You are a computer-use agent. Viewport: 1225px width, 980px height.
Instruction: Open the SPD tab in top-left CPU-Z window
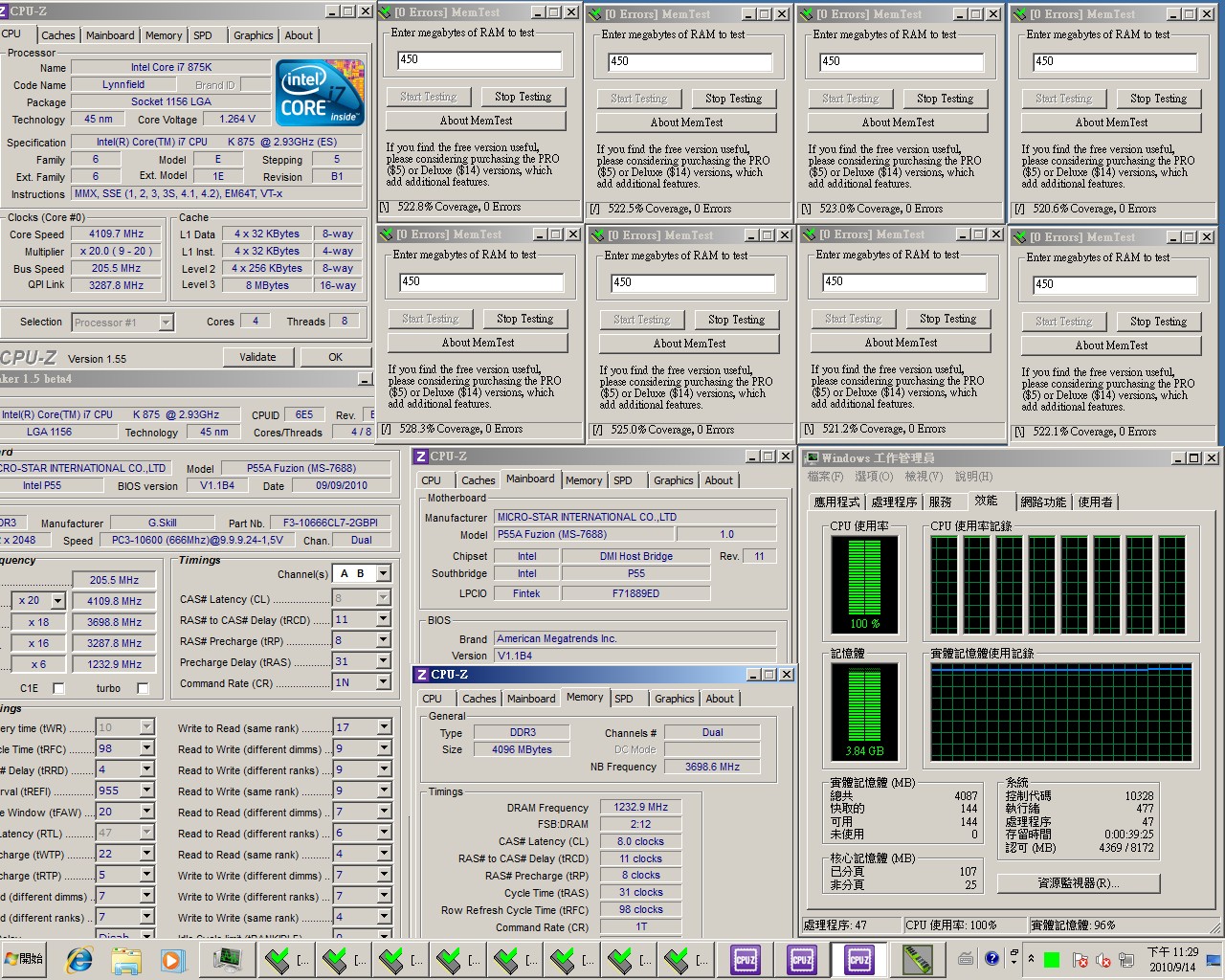203,35
